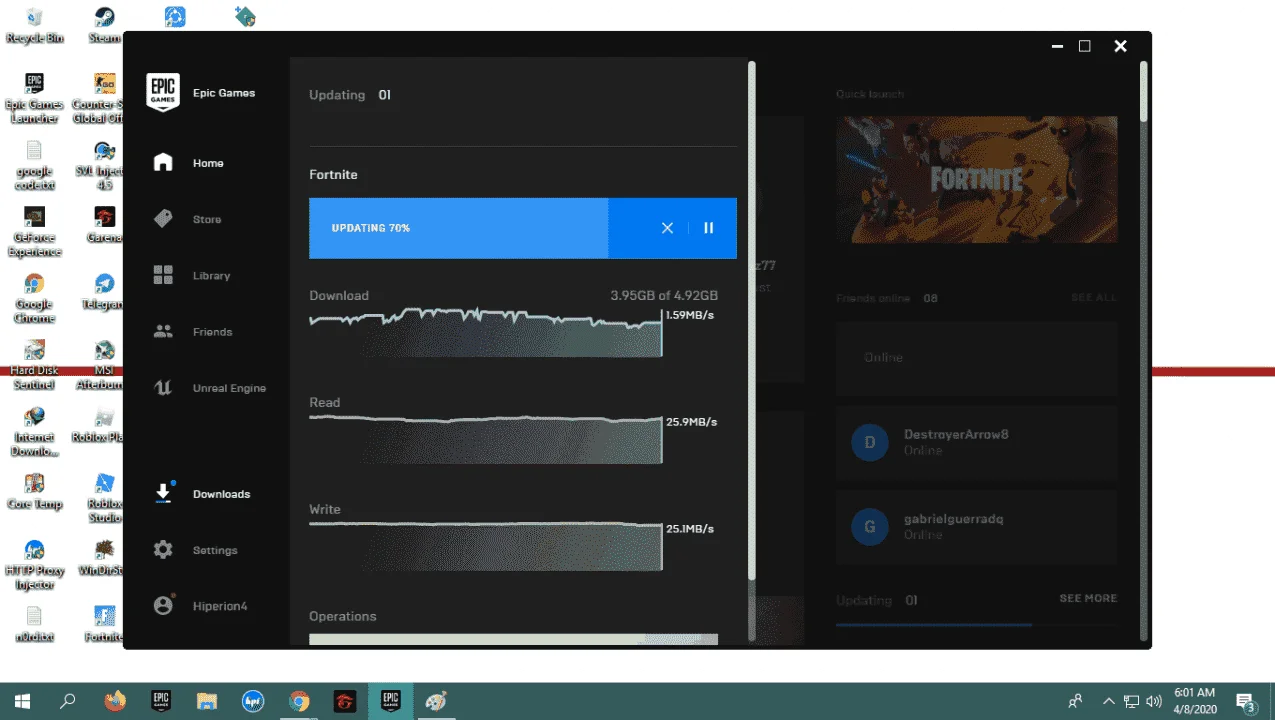
Task: Click the Fortnite quick launch thumbnail
Action: coord(977,180)
